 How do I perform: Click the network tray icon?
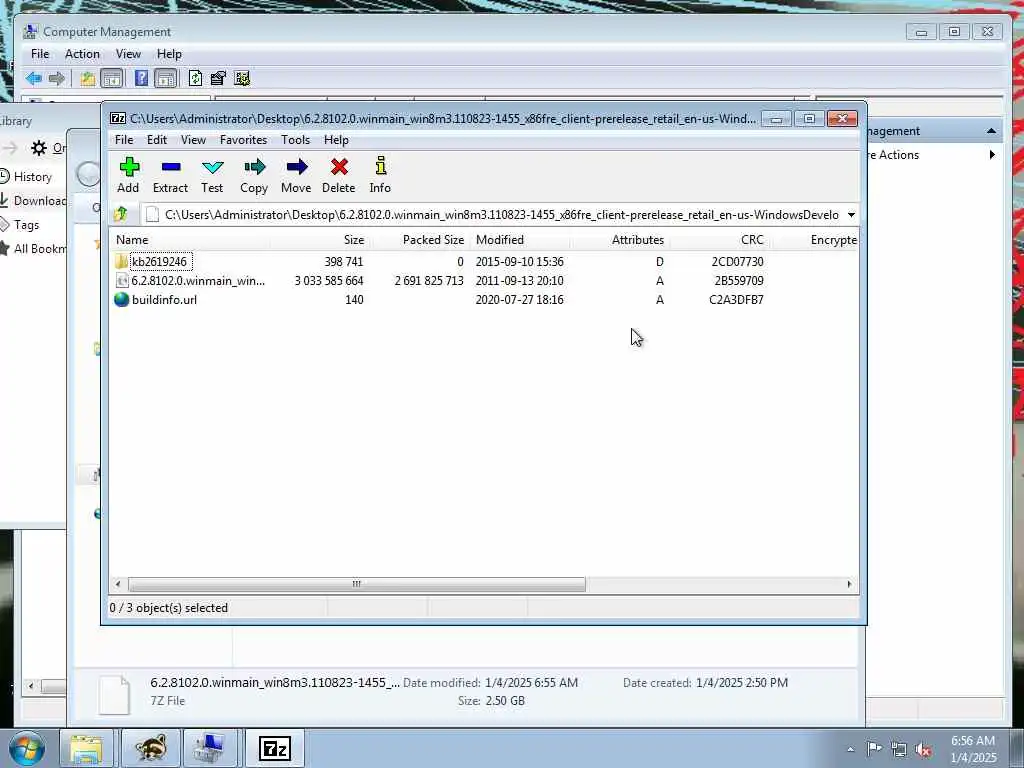[899, 749]
